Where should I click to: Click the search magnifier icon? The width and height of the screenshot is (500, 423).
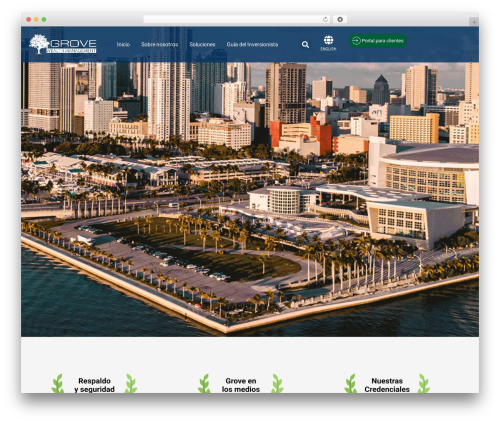tap(305, 44)
